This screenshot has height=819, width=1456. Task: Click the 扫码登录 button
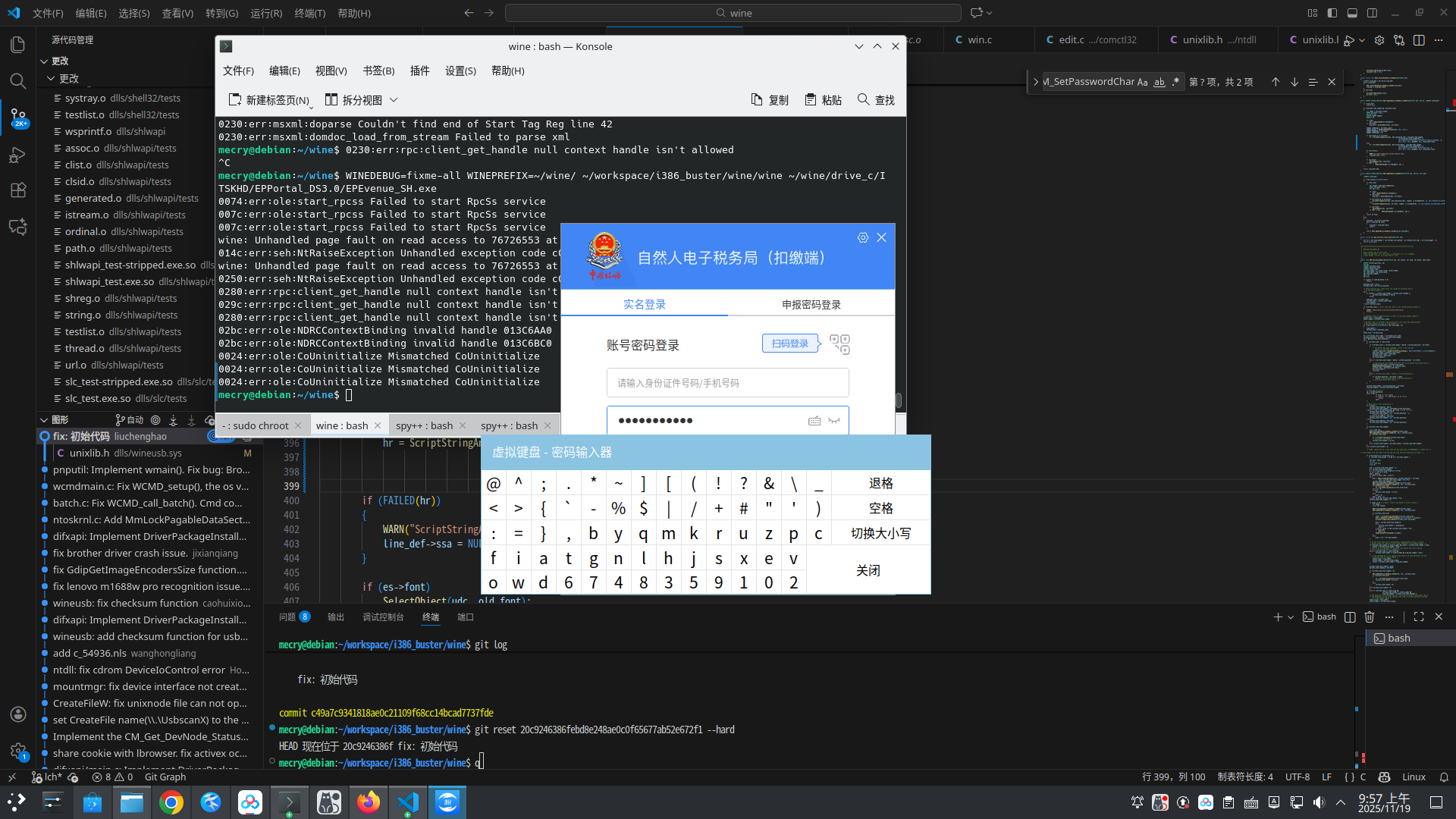coord(789,343)
